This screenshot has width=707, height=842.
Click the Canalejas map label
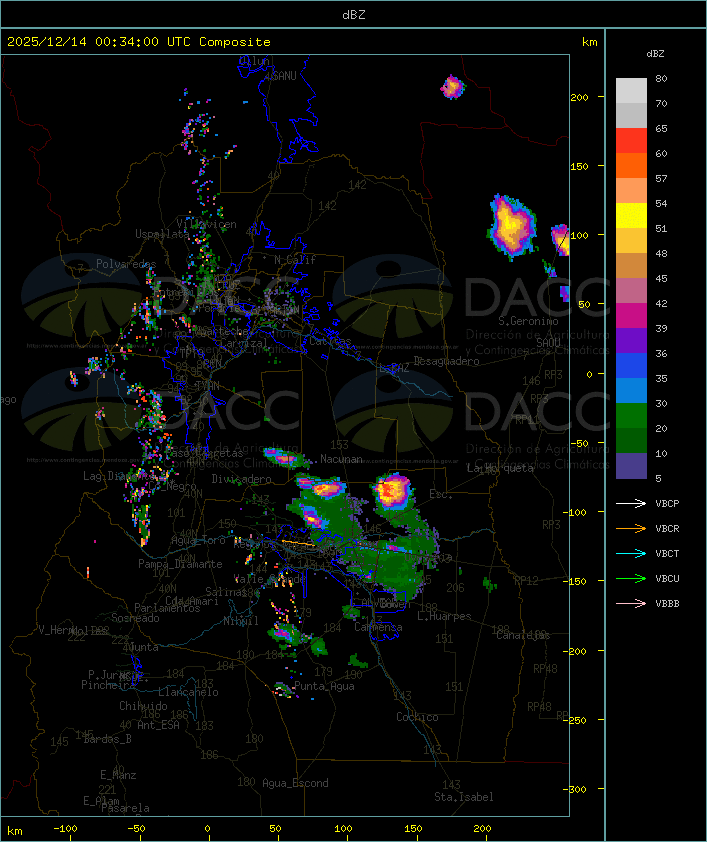523,635
